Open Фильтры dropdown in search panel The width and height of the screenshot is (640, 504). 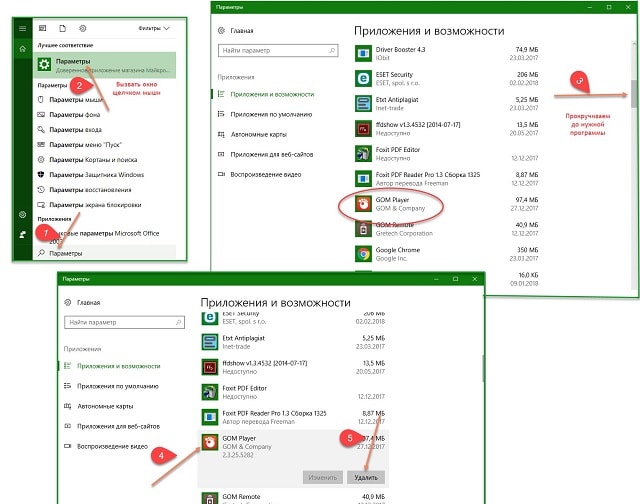coord(153,28)
